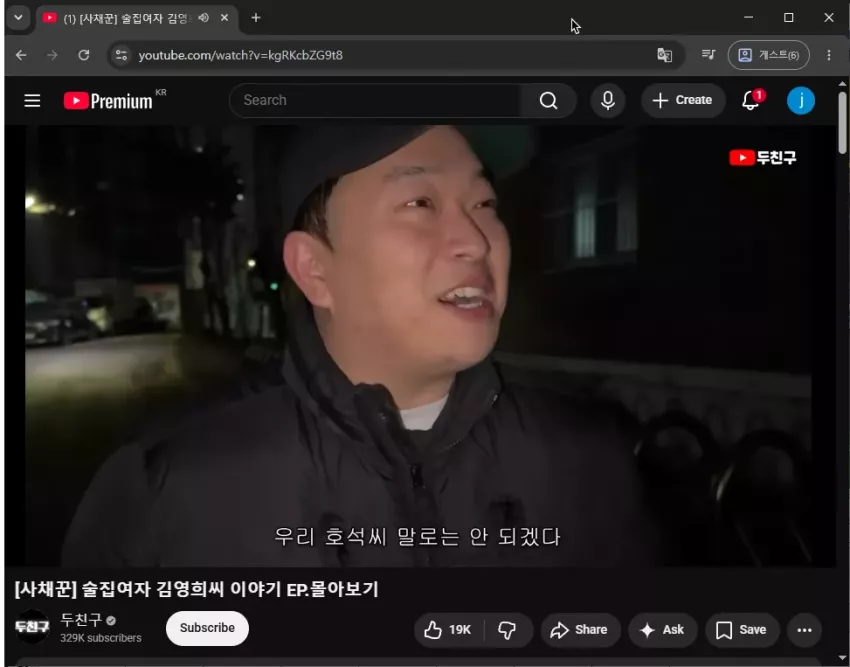
Task: Dislike the video with thumbs down
Action: [x=507, y=630]
